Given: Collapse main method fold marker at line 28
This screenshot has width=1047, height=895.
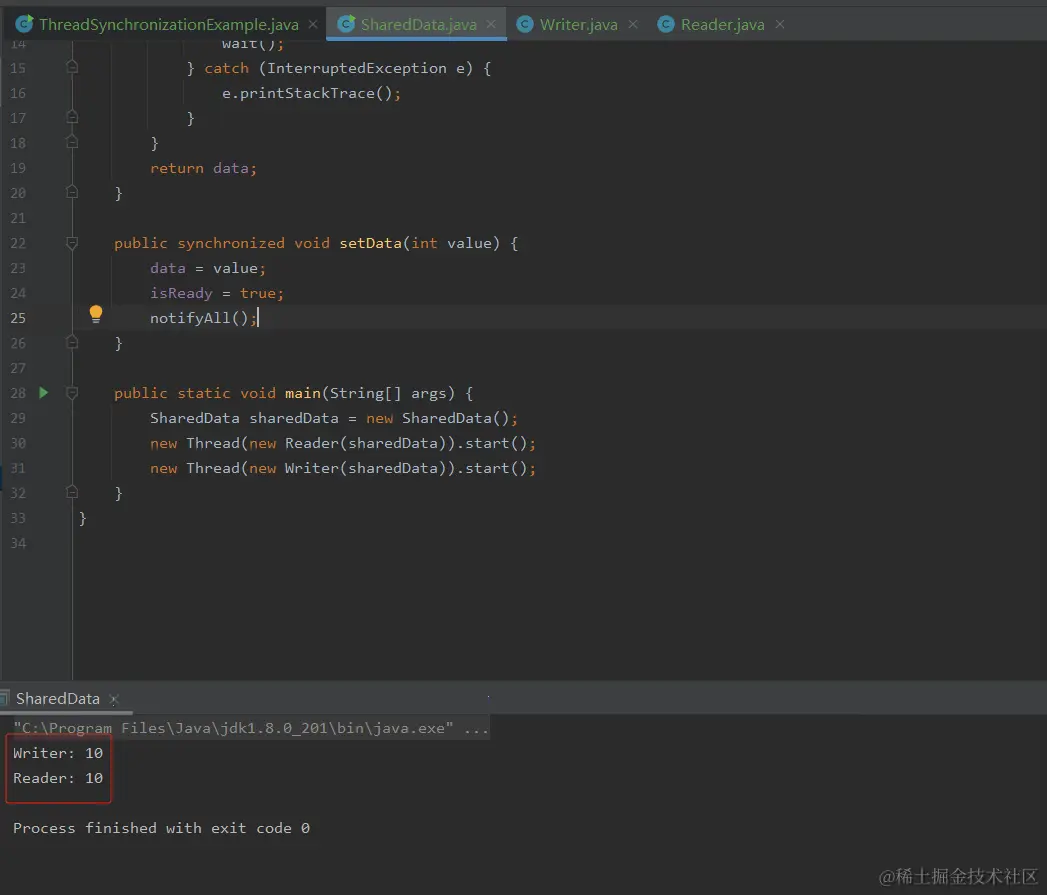Looking at the screenshot, I should tap(72, 393).
